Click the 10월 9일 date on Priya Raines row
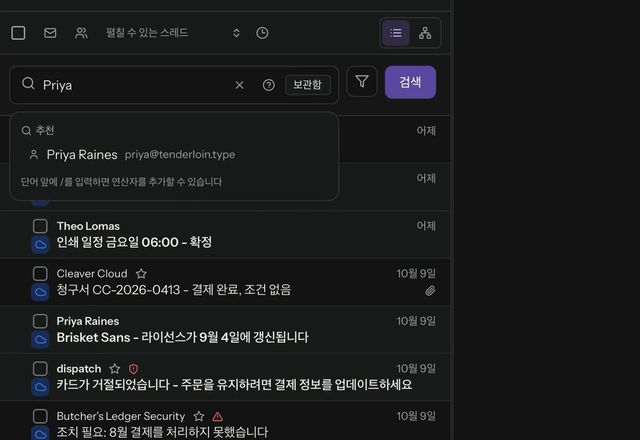The image size is (640, 440). click(x=416, y=321)
